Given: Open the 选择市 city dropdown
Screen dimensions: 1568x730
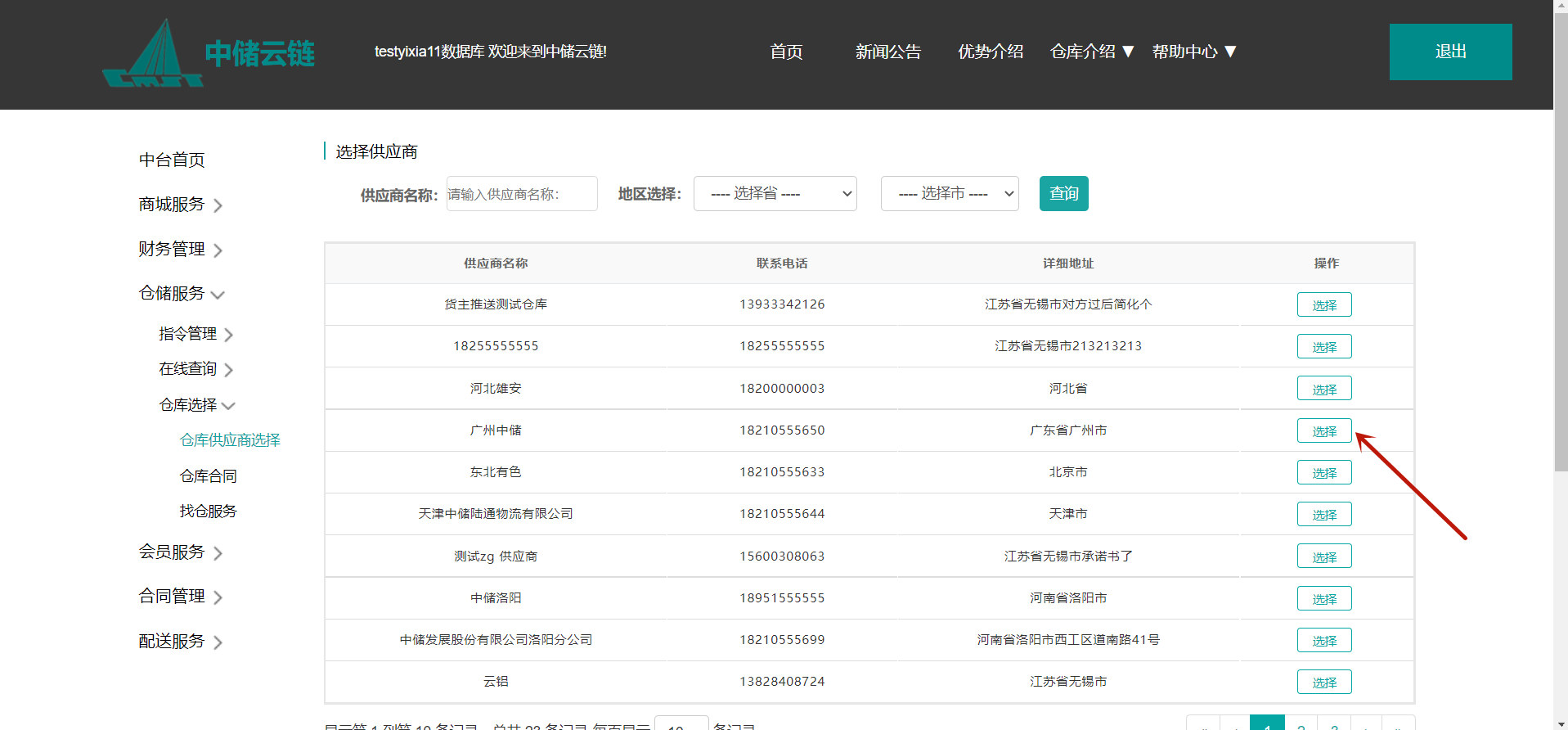Looking at the screenshot, I should tap(949, 194).
